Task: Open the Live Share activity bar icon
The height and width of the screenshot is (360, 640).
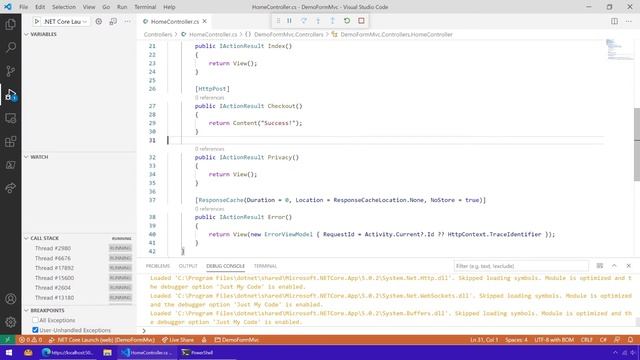Action: click(11, 188)
